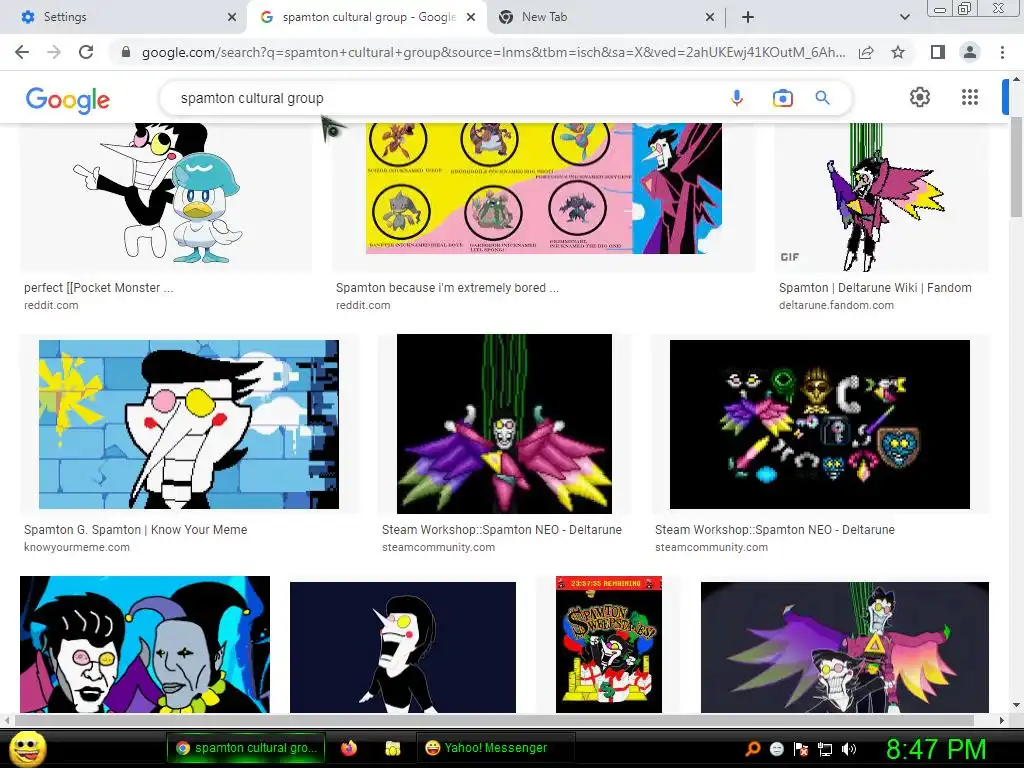Click the address bar URL

tap(493, 52)
